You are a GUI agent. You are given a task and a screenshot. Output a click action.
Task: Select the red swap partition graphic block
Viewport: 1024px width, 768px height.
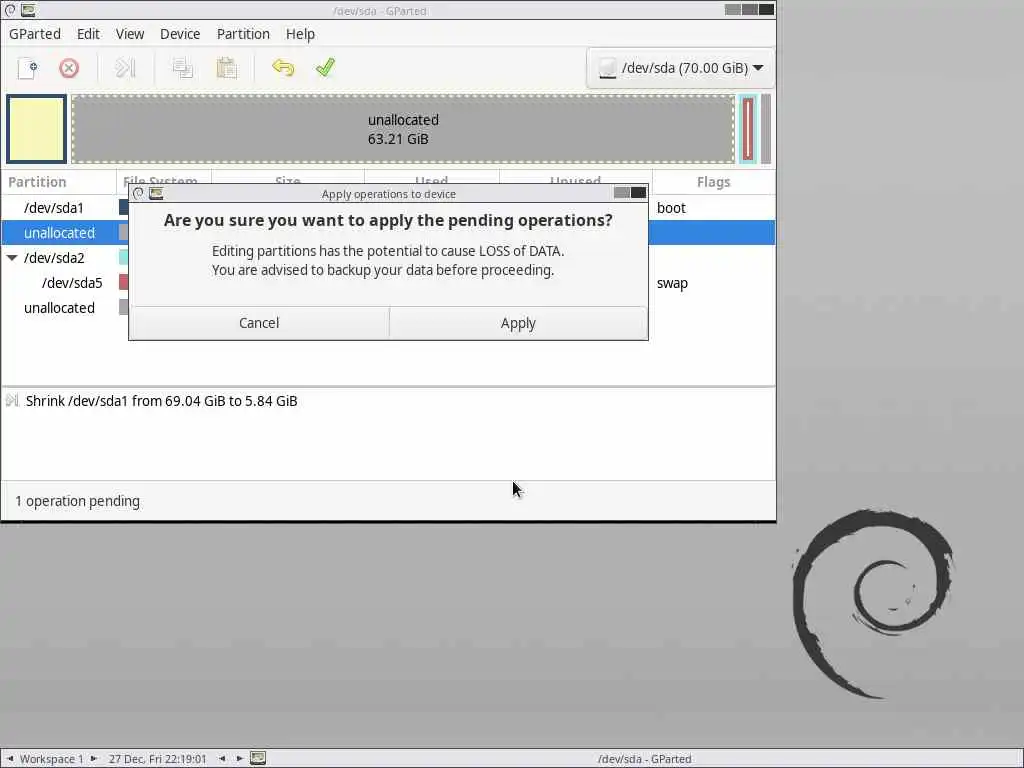(748, 129)
